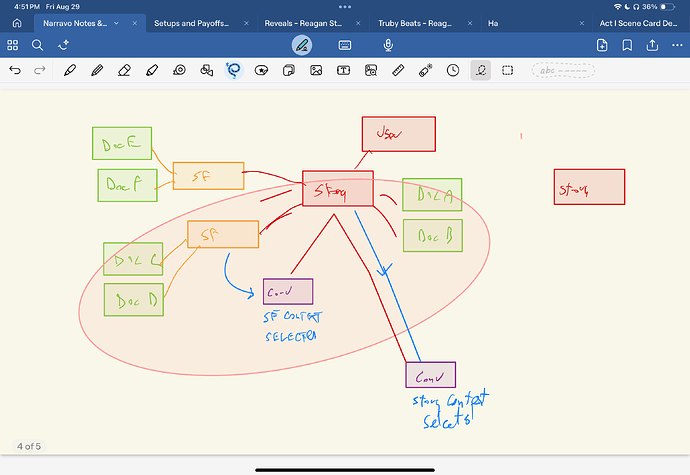
Task: Expand Narravo Notes tab dropdown chevron
Action: pos(120,22)
